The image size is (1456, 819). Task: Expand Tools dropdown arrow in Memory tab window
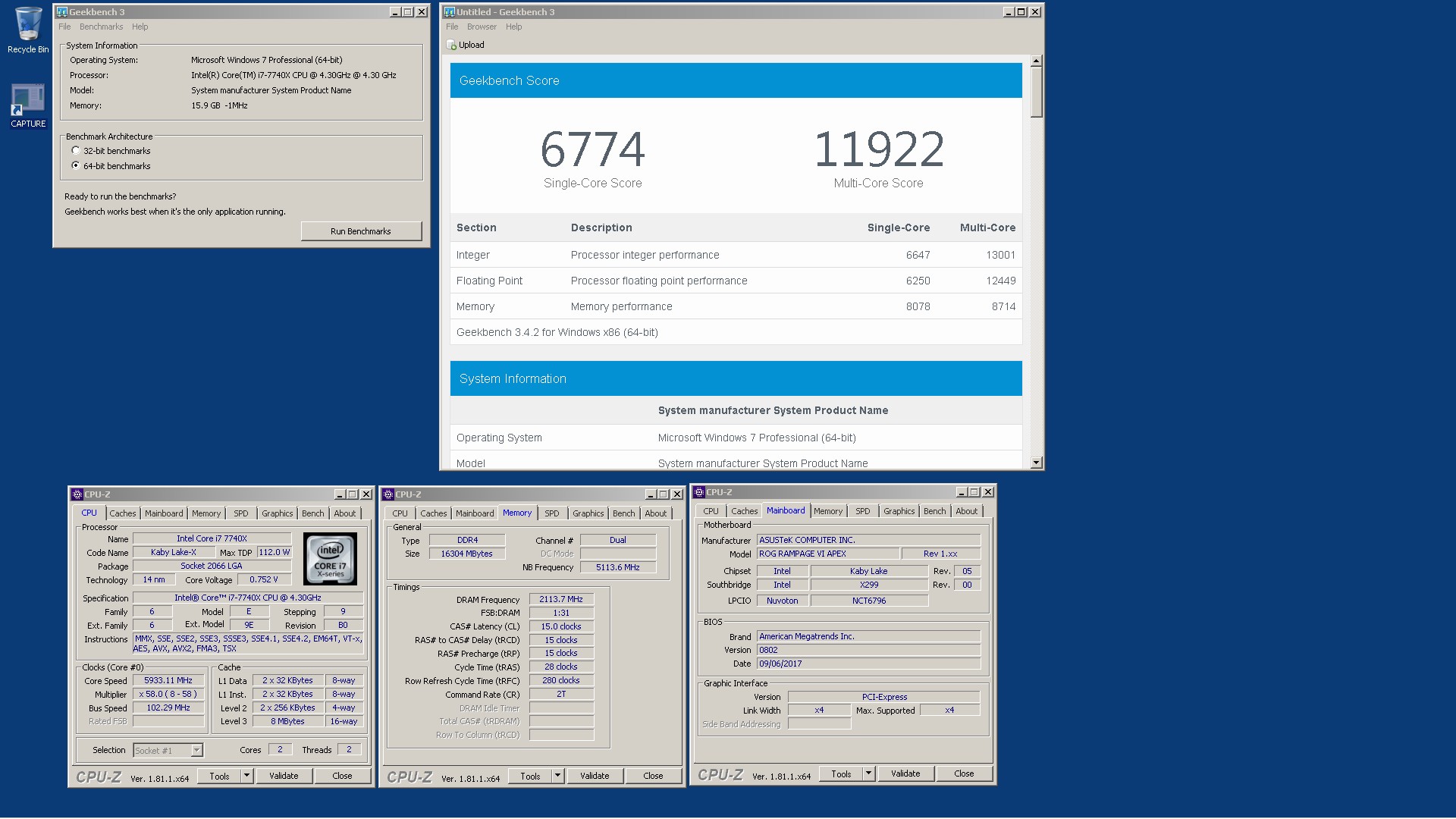(557, 776)
